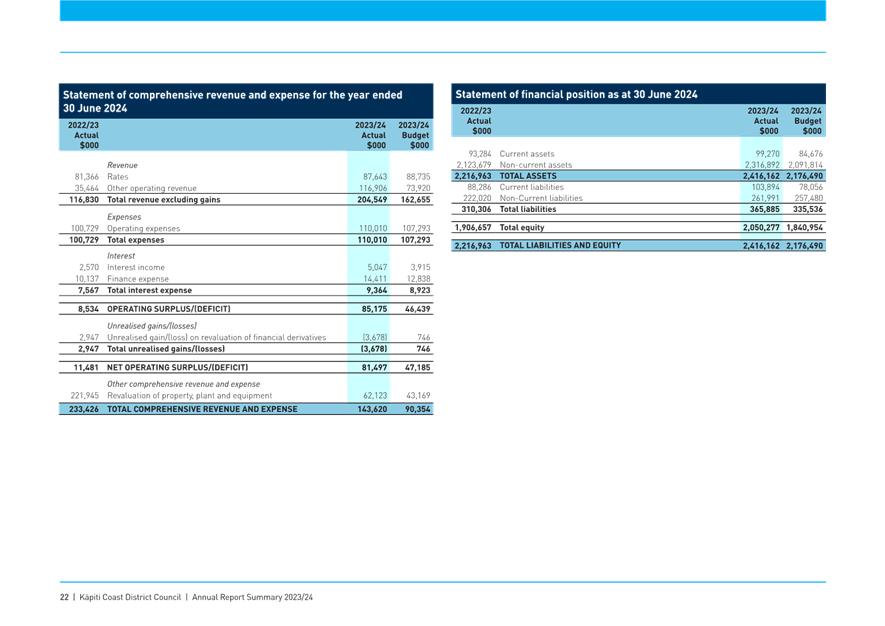
Task: Click the 87,643 rates actual value
Action: (375, 177)
